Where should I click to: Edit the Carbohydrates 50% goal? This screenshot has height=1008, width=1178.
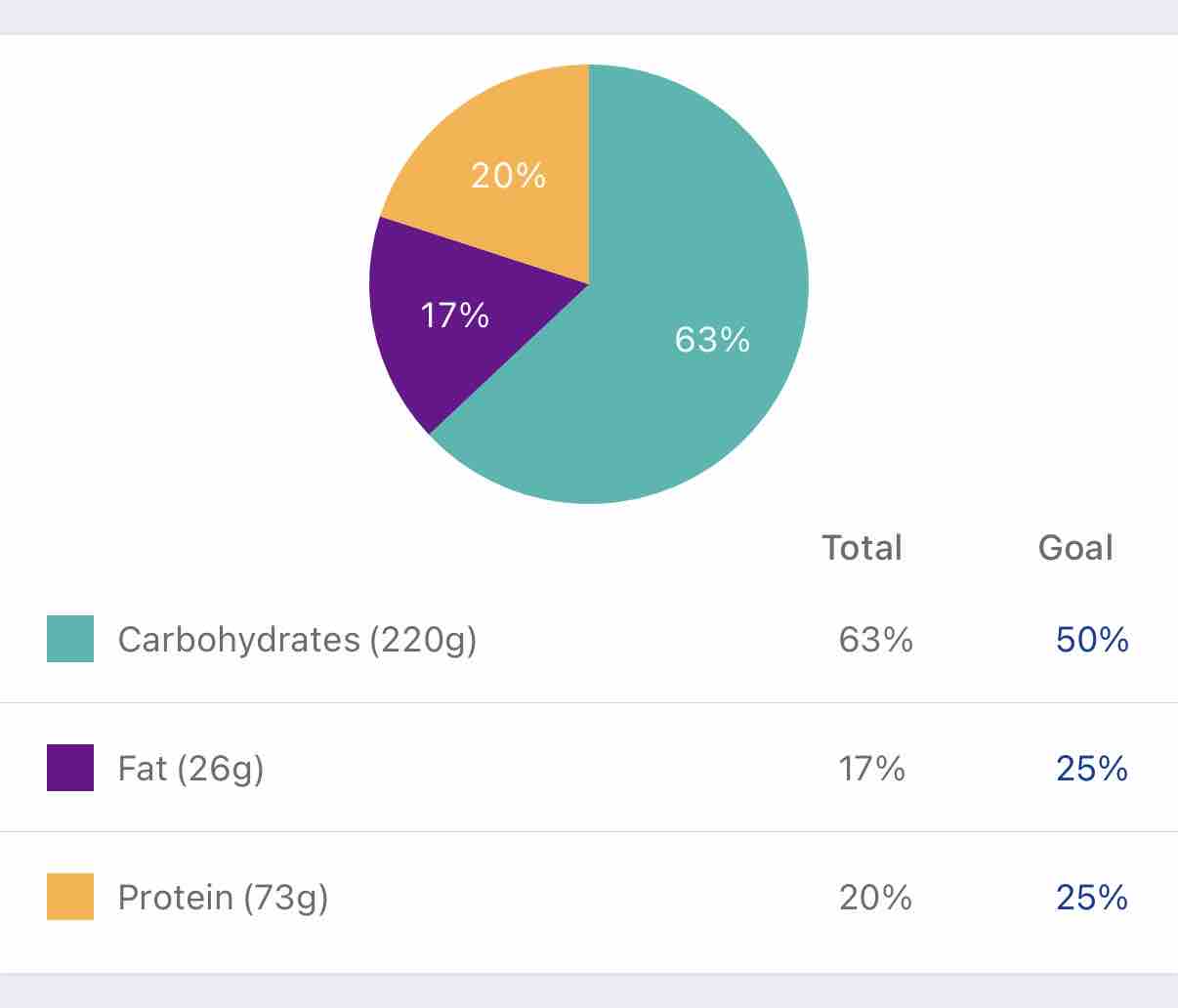coord(1092,640)
